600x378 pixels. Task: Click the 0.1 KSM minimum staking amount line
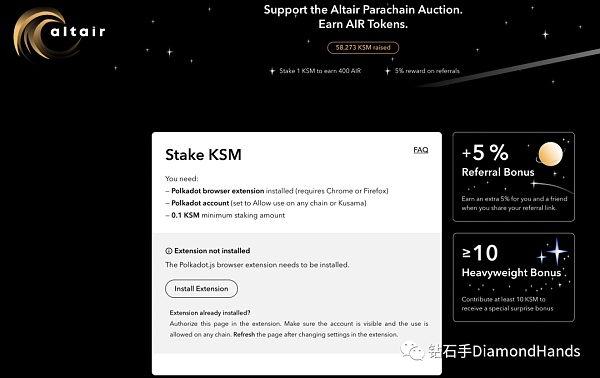click(x=225, y=215)
